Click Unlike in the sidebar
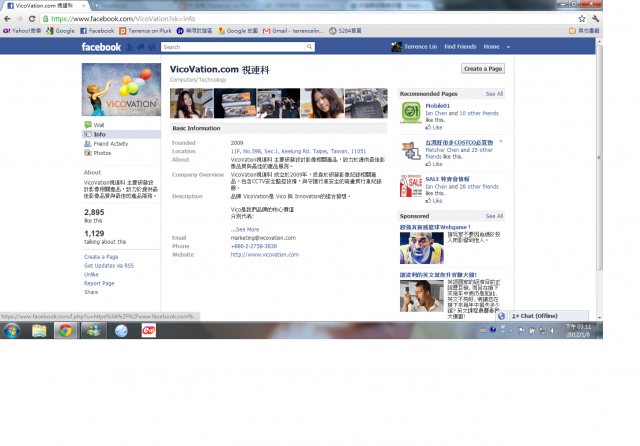Image resolution: width=640 pixels, height=446 pixels. (91, 275)
